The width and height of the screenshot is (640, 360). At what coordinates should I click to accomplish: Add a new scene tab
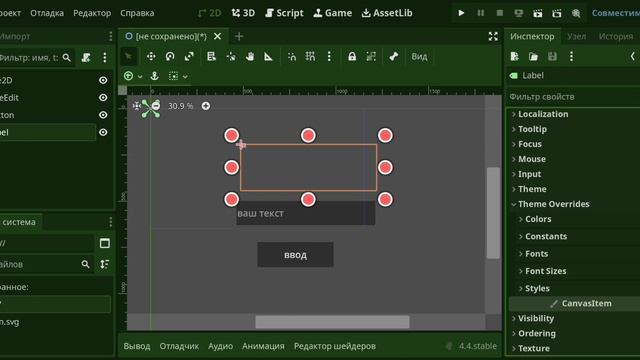click(239, 36)
